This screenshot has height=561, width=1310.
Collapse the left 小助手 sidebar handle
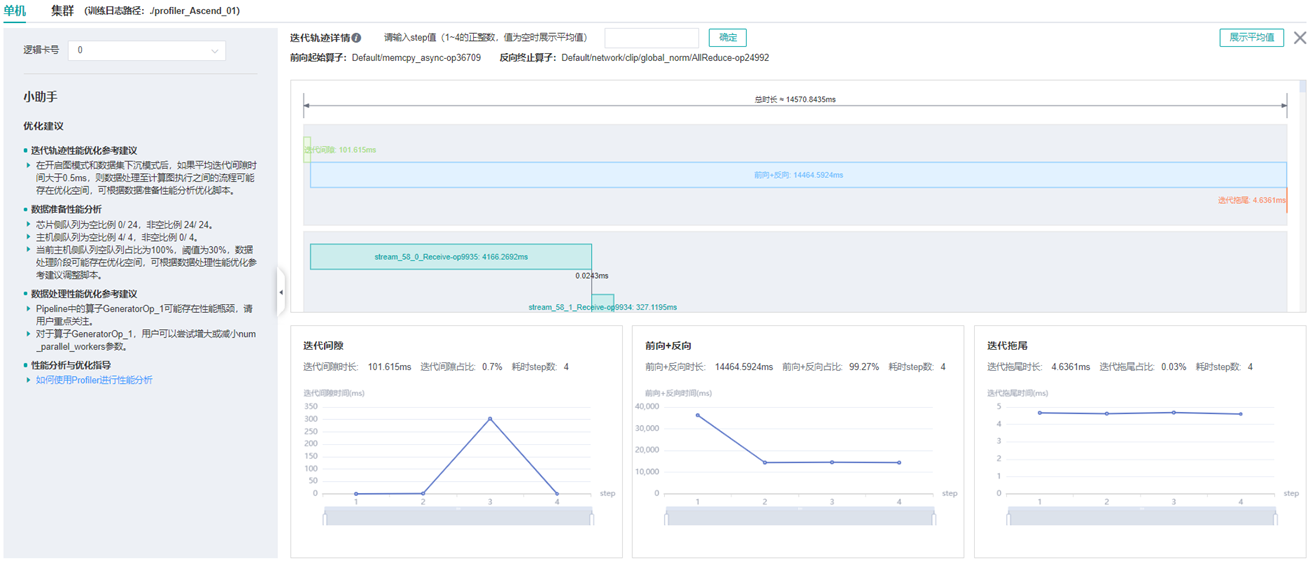(x=281, y=292)
